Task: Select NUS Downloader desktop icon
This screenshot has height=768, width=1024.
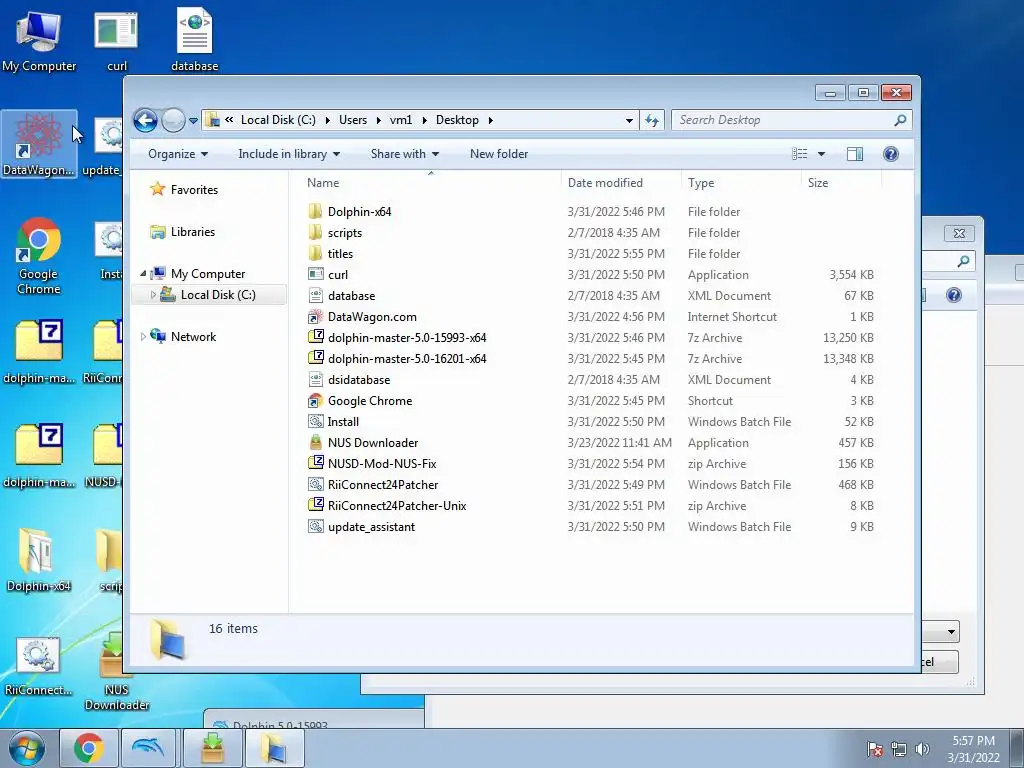Action: tap(117, 671)
